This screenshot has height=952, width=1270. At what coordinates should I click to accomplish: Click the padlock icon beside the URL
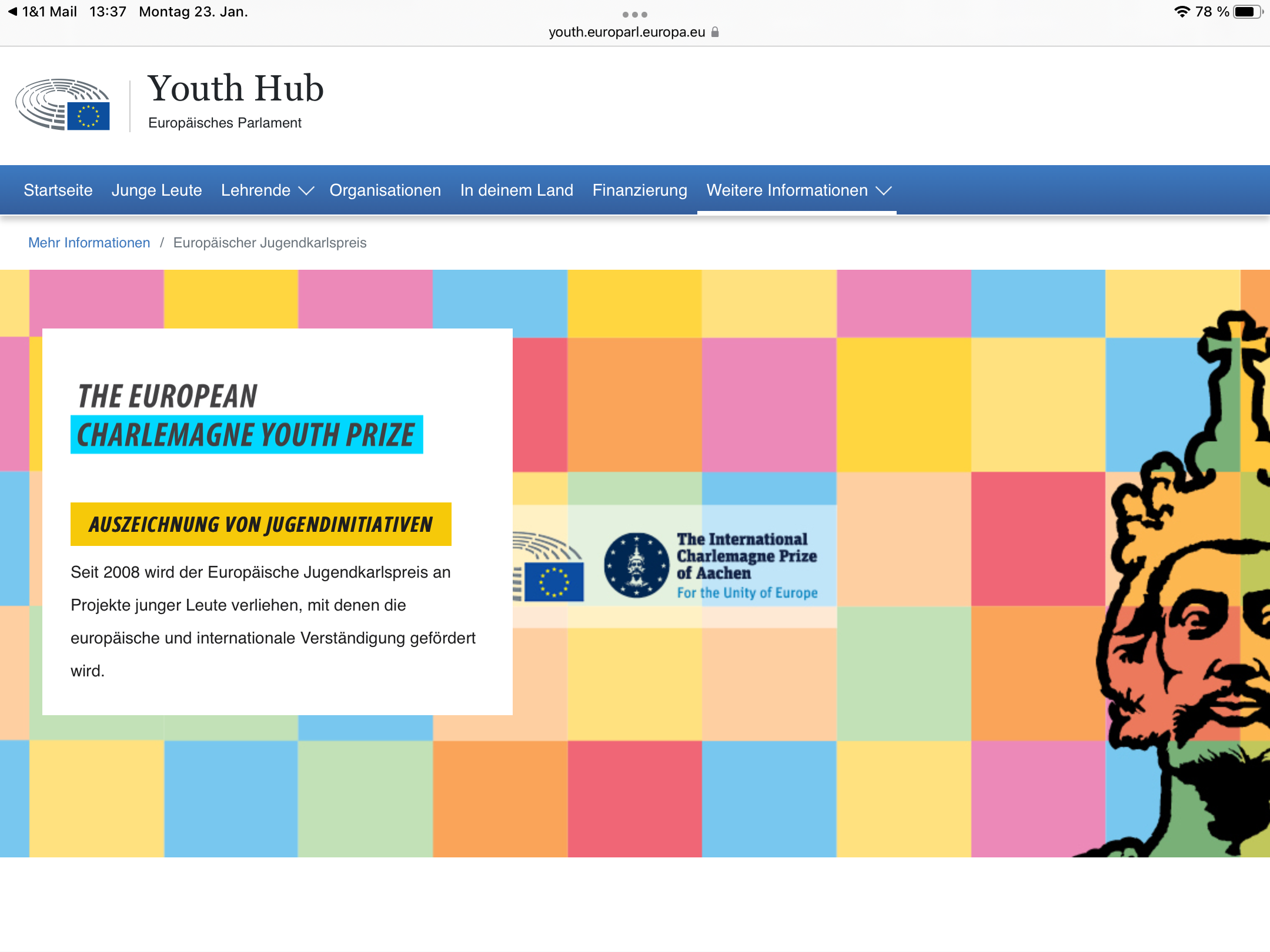(x=715, y=32)
